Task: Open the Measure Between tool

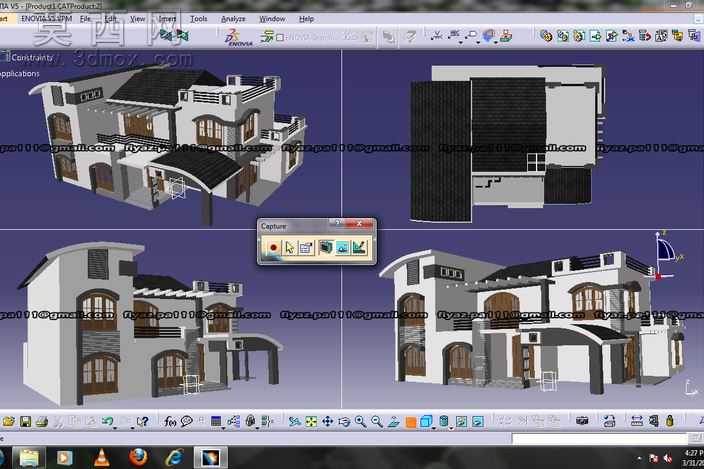Action: pos(637,421)
